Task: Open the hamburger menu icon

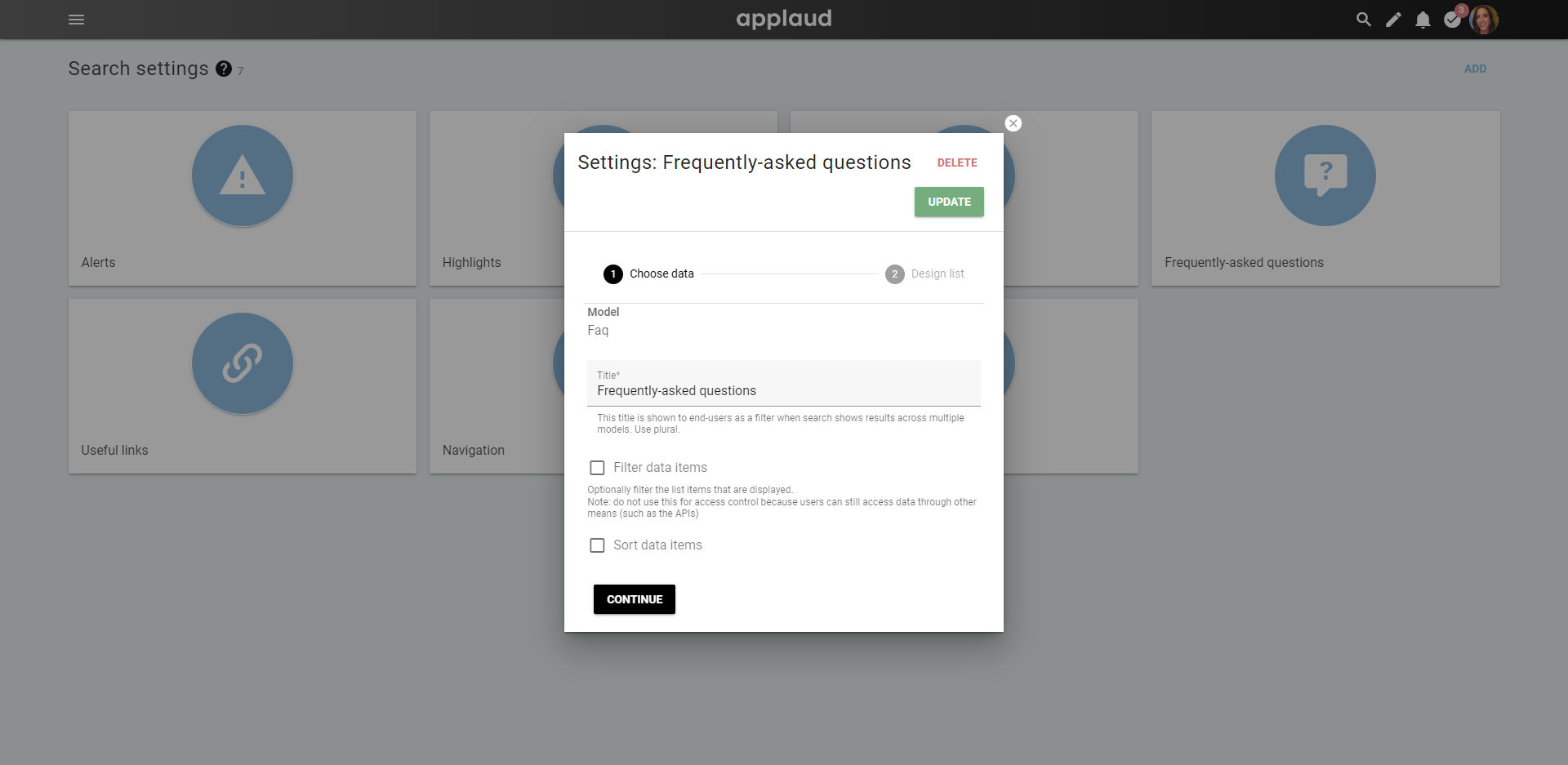Action: 76,20
